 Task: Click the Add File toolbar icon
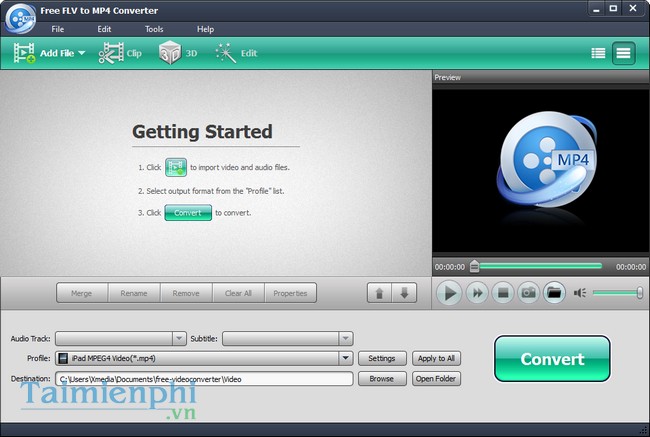[x=24, y=53]
